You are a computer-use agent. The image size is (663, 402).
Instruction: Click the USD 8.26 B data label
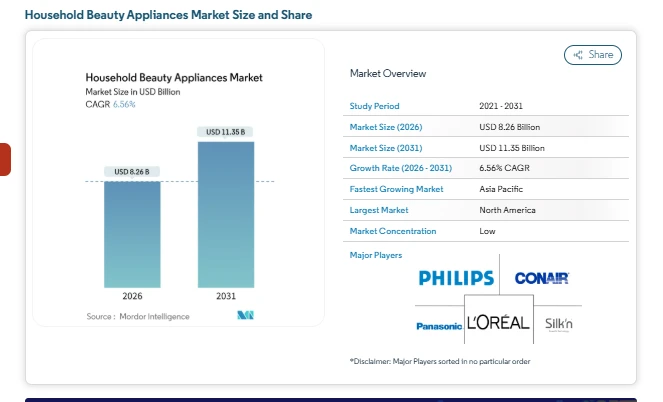point(132,172)
